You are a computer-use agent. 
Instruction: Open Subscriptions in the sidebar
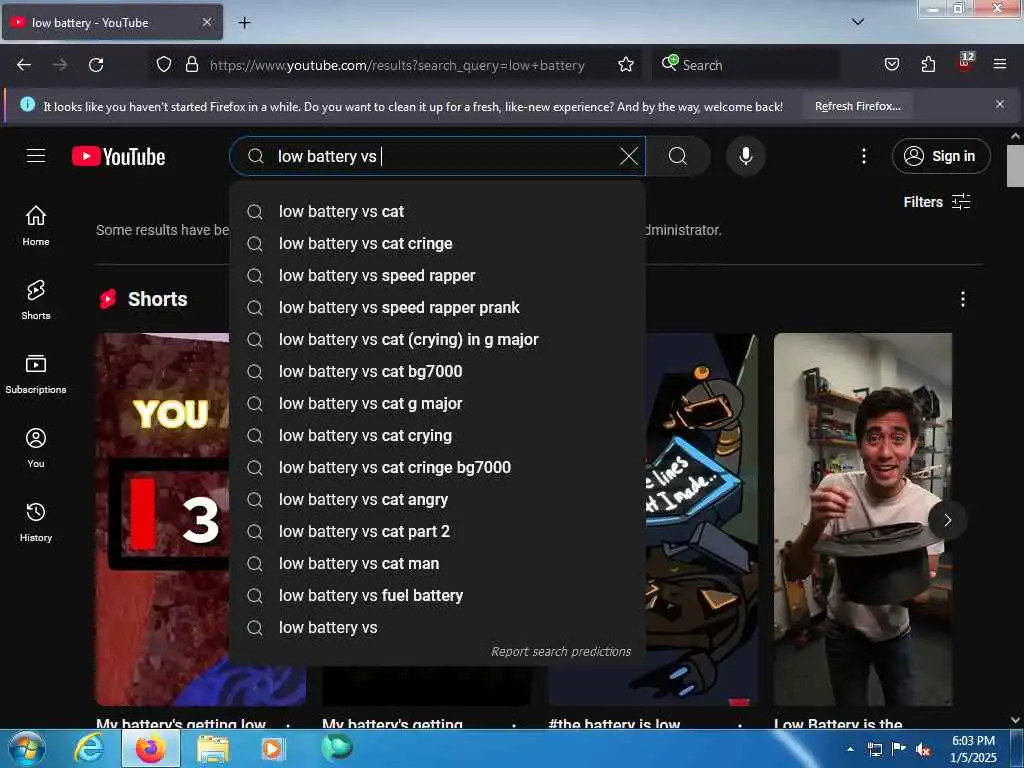click(x=36, y=374)
